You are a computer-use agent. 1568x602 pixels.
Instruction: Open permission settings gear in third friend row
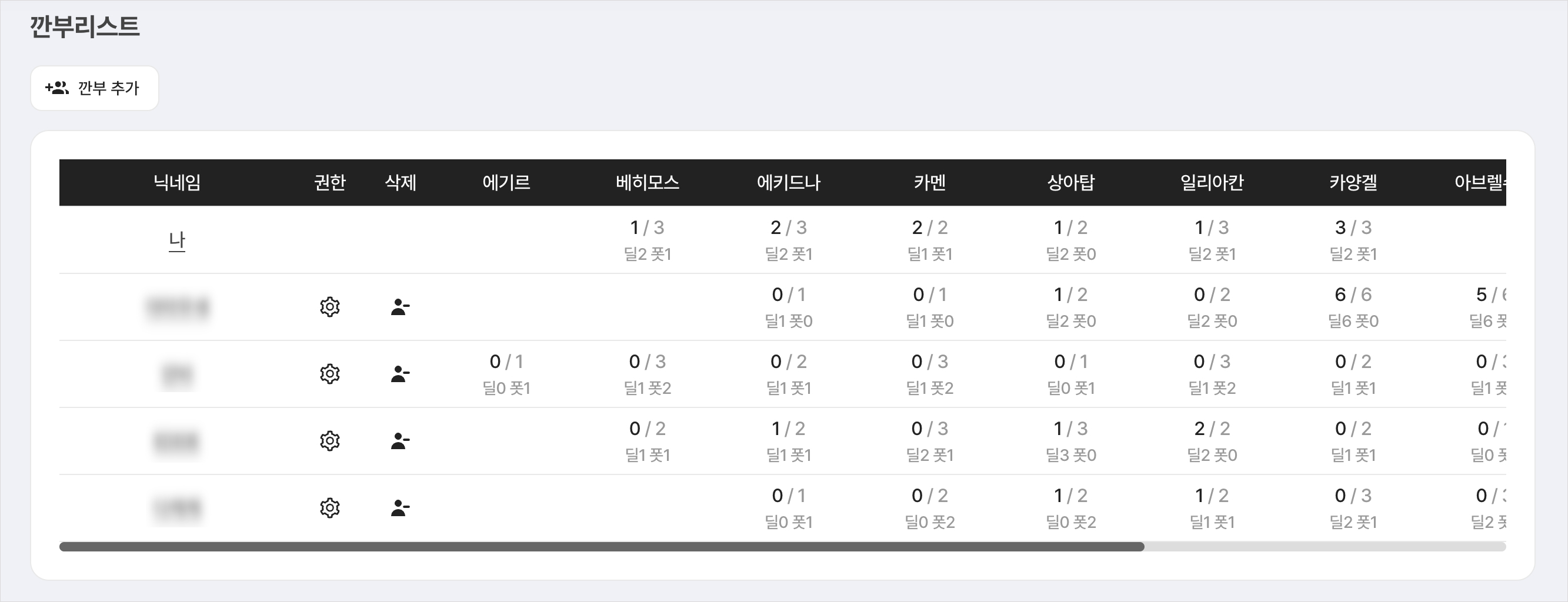[x=330, y=441]
